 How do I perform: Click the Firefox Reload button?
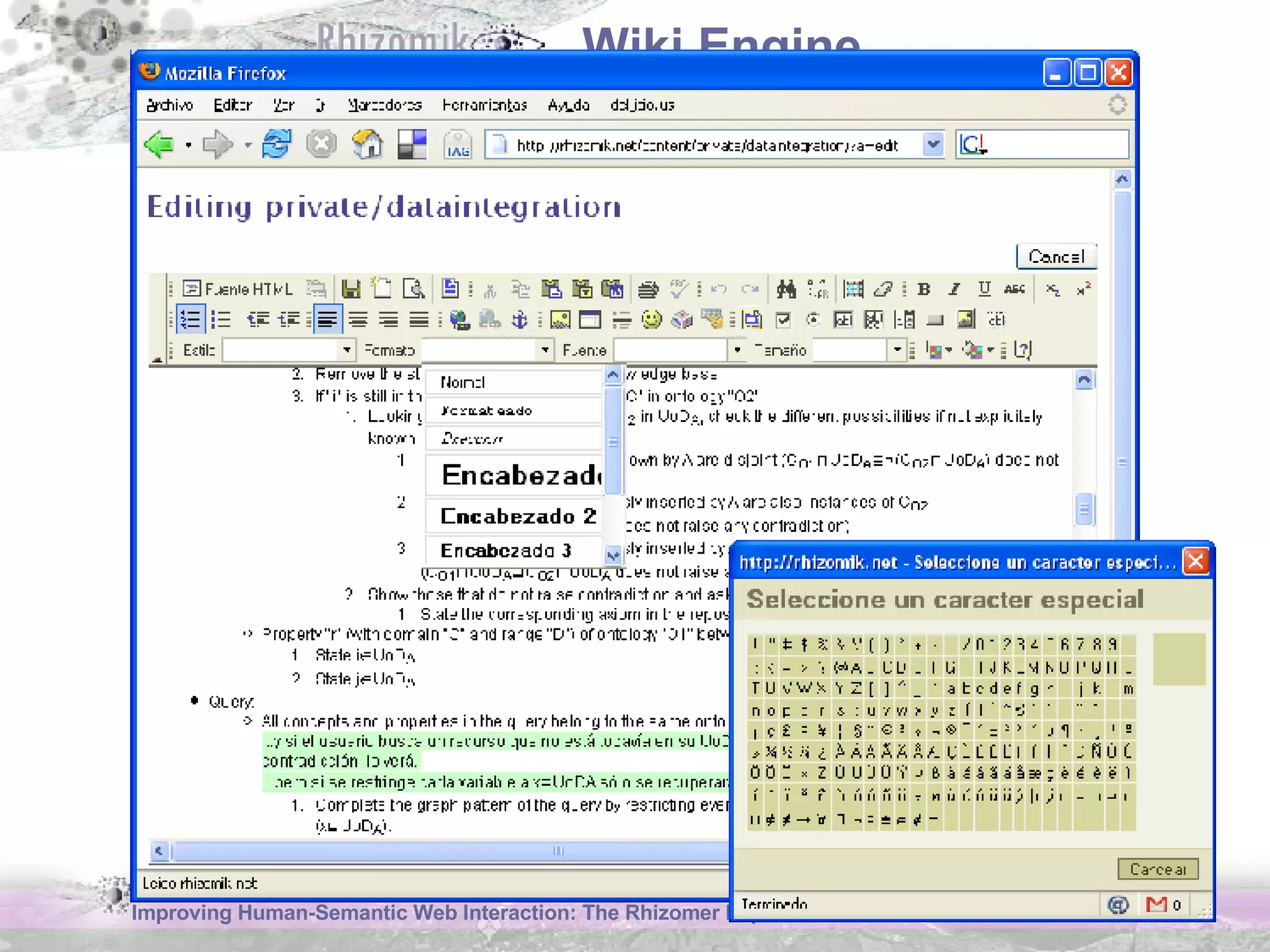point(276,144)
